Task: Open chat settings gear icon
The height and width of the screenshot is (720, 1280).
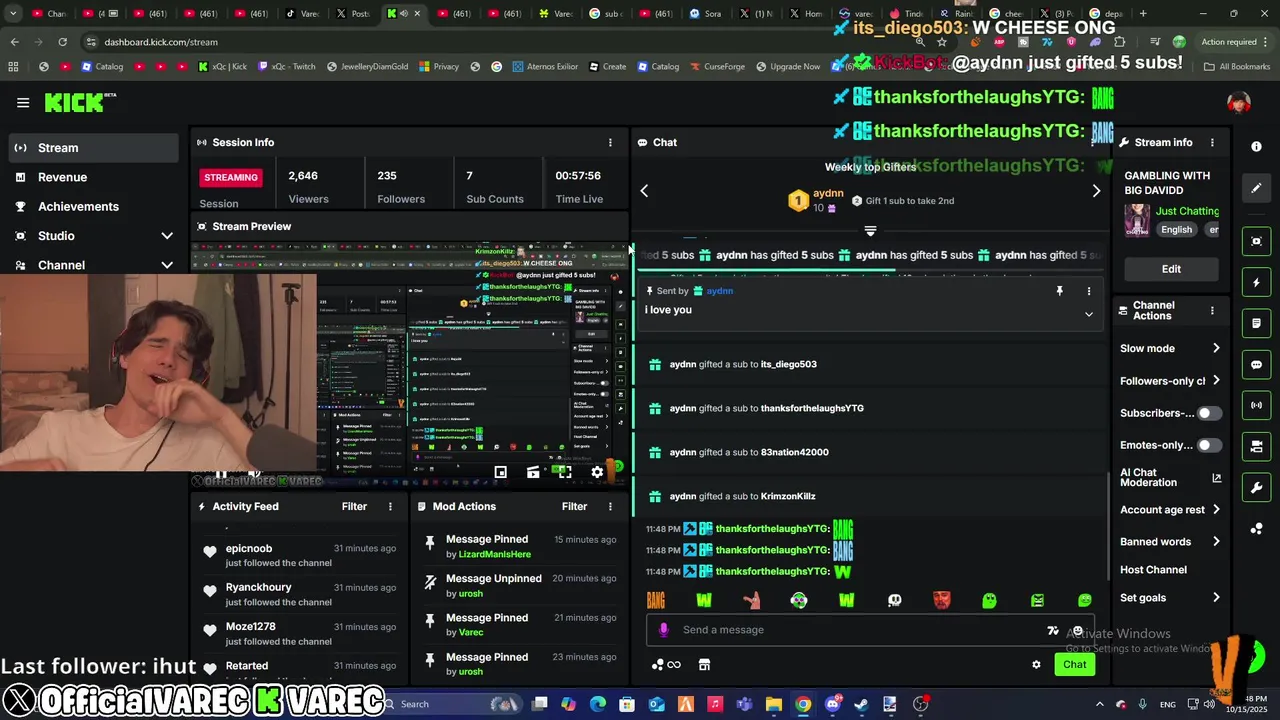Action: click(x=1036, y=664)
